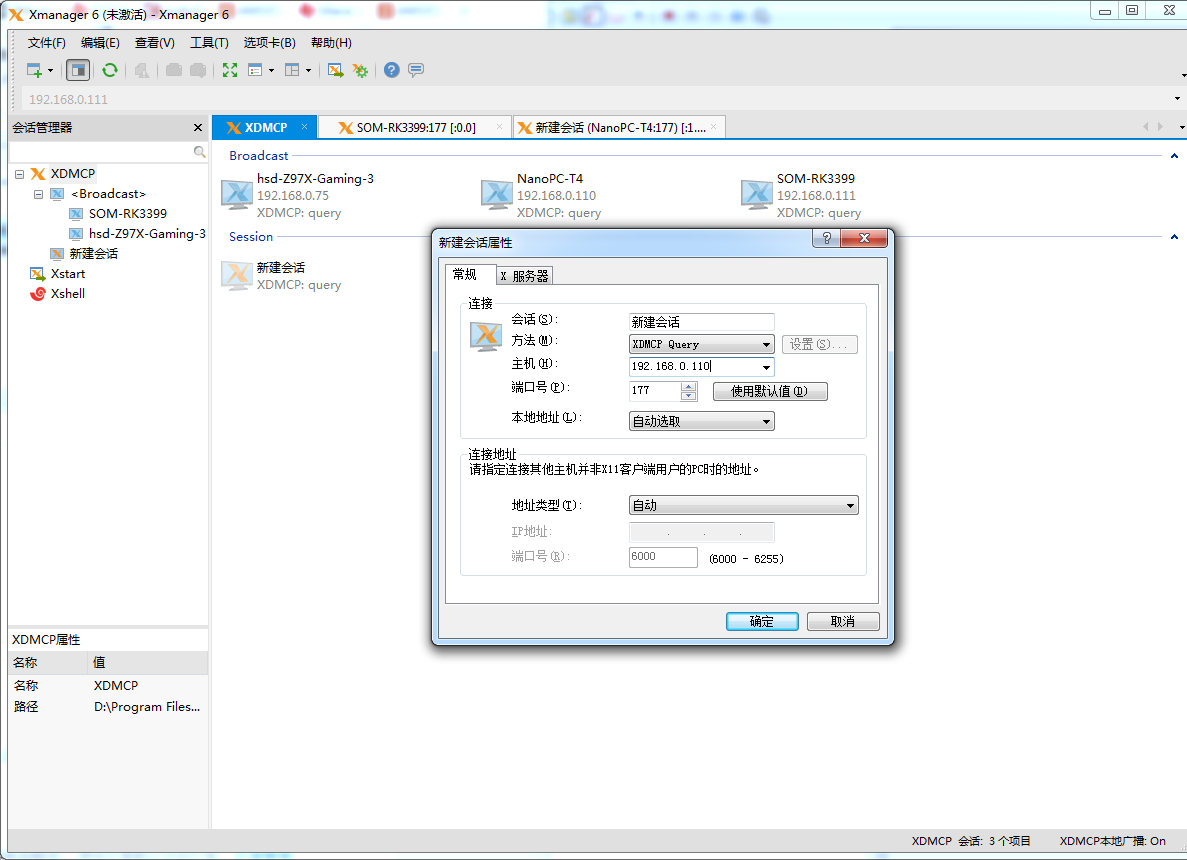Viewport: 1187px width, 860px height.
Task: Open the 方法 XDMCP Query dropdown
Action: tap(766, 343)
